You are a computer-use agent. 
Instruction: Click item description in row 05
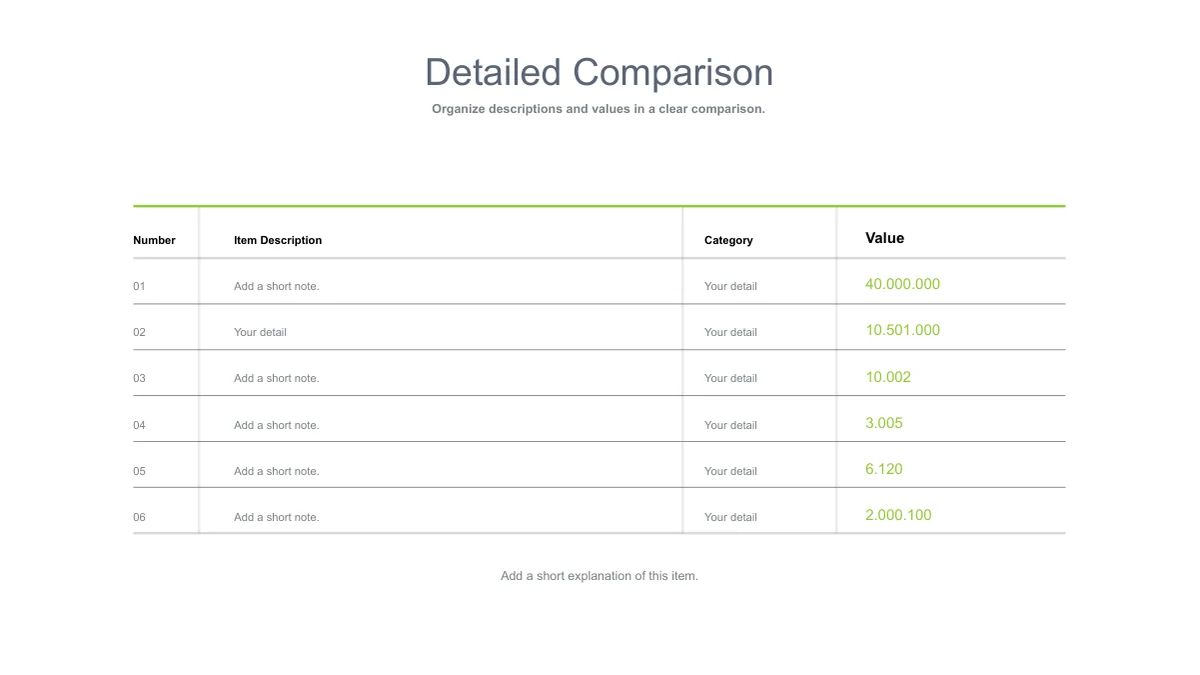coord(277,471)
